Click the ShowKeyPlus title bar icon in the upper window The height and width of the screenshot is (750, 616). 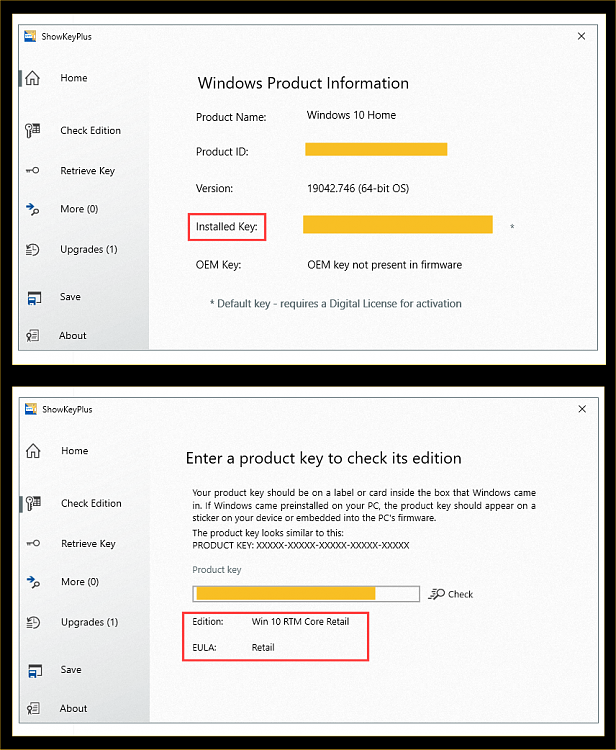click(x=30, y=36)
